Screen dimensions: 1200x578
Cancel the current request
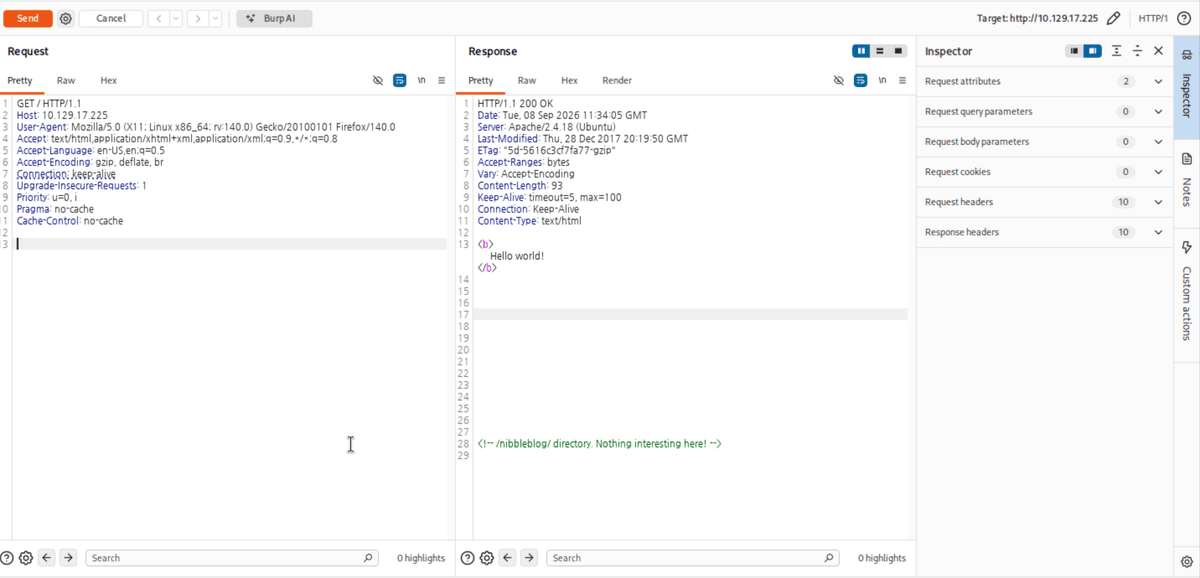pos(111,18)
